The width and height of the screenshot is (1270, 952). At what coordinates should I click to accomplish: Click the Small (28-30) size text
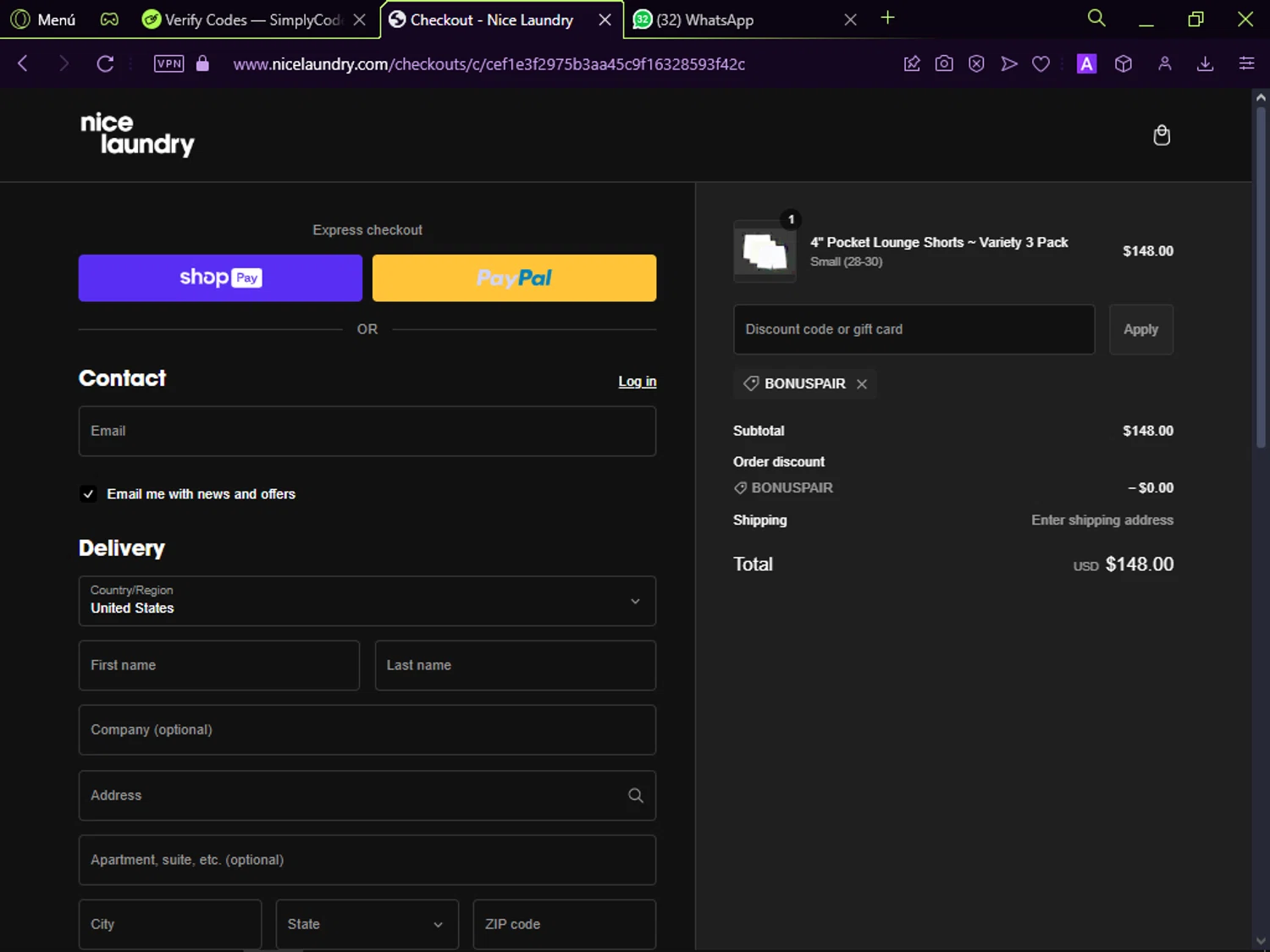click(847, 261)
